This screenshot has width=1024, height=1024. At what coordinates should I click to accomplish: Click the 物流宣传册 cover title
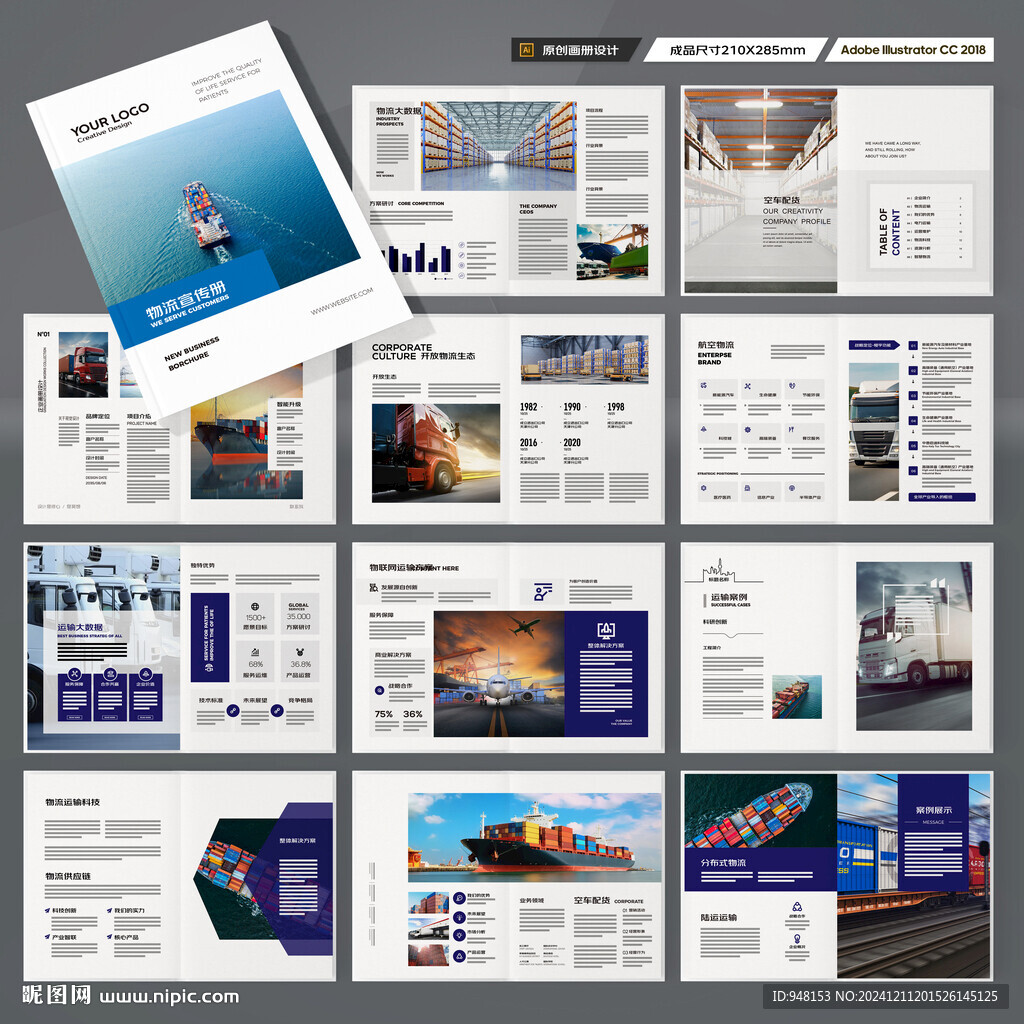[x=186, y=300]
